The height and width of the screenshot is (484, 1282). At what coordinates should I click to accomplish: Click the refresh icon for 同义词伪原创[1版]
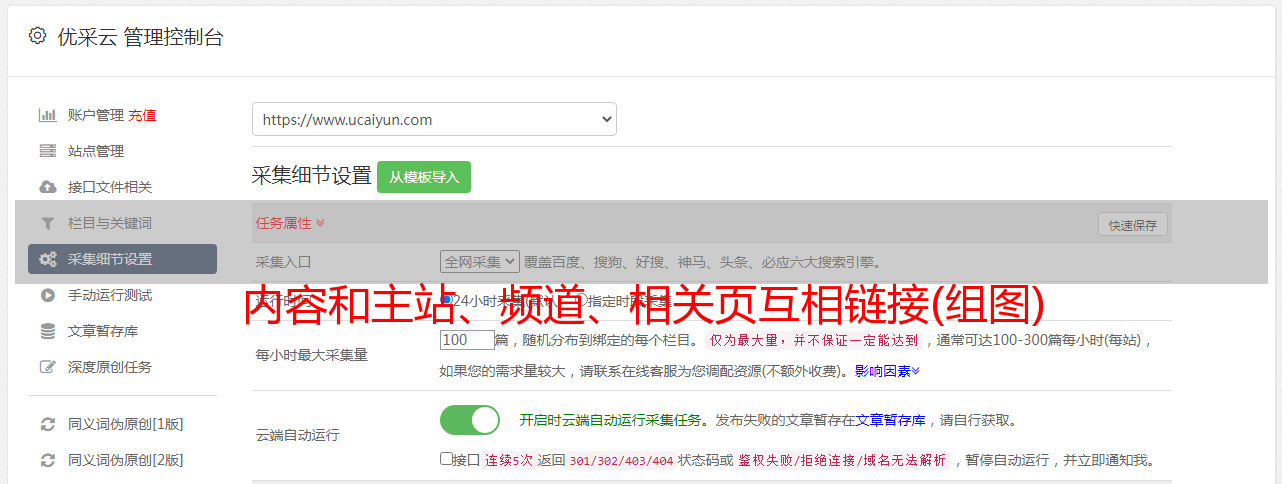click(x=47, y=424)
